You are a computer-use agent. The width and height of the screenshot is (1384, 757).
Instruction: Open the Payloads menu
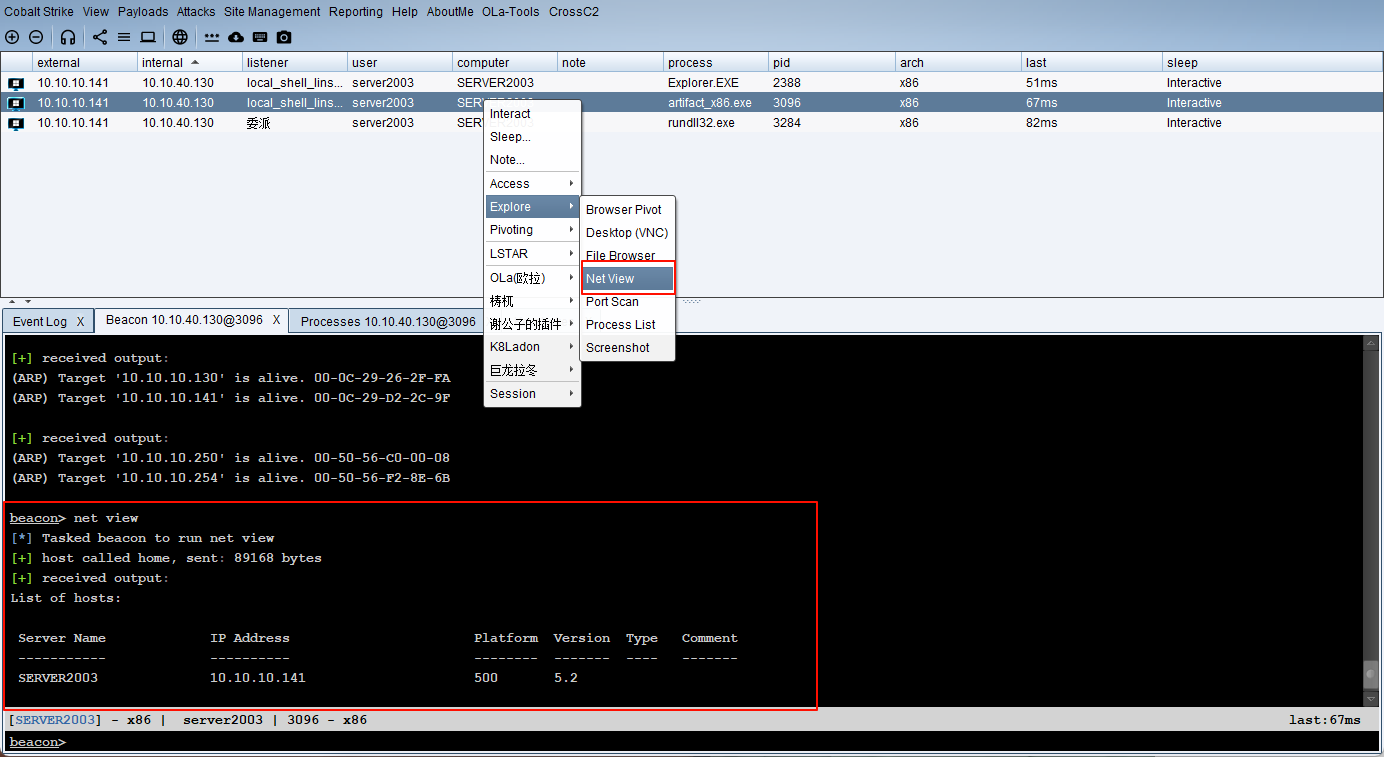point(143,12)
